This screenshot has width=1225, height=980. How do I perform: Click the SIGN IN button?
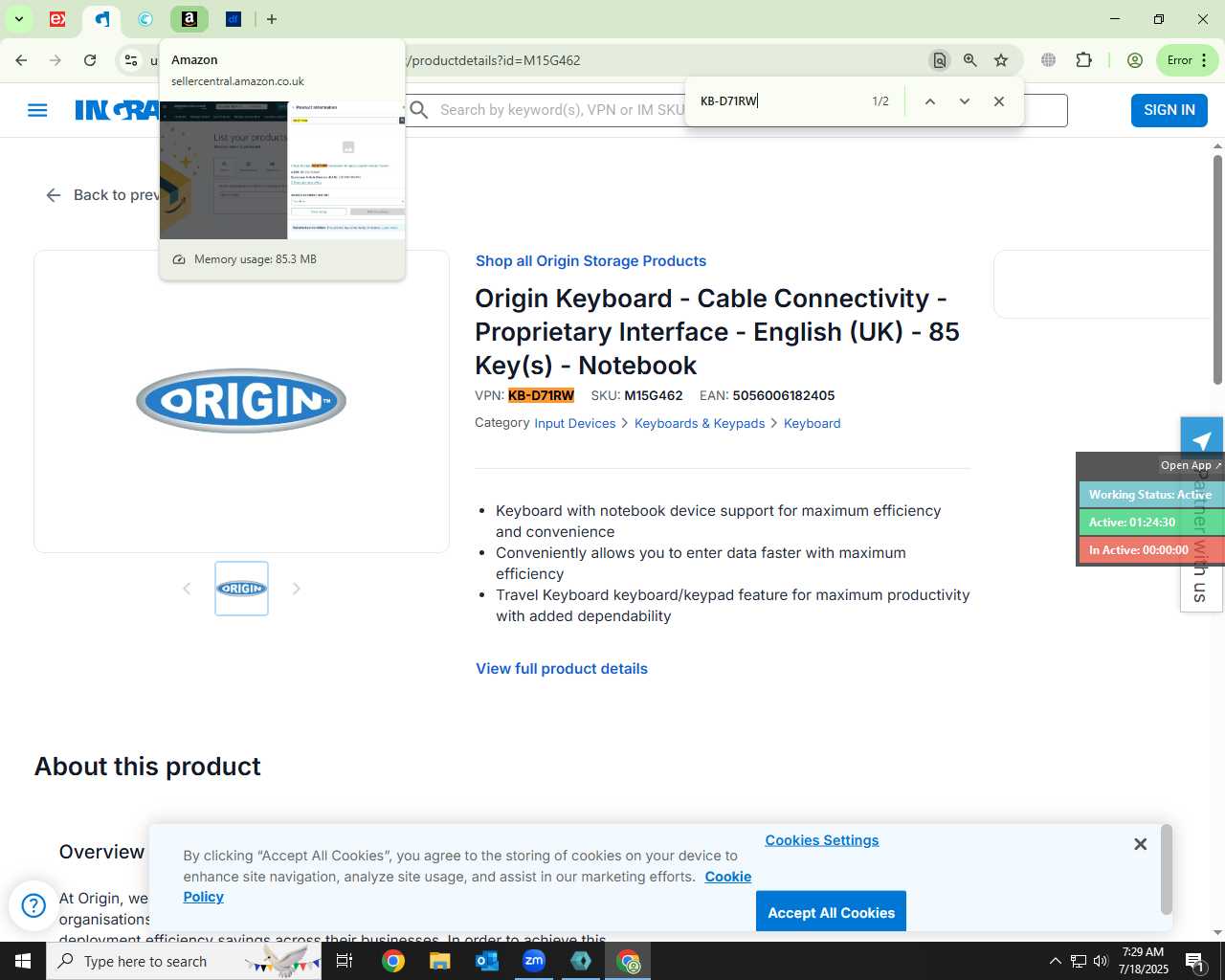[1169, 110]
